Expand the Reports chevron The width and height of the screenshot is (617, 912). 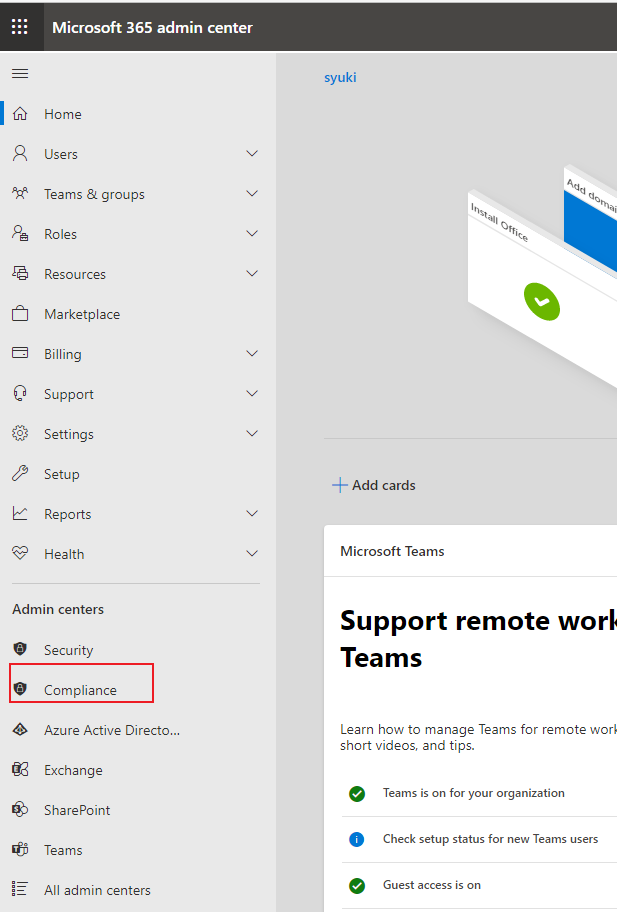(x=252, y=514)
